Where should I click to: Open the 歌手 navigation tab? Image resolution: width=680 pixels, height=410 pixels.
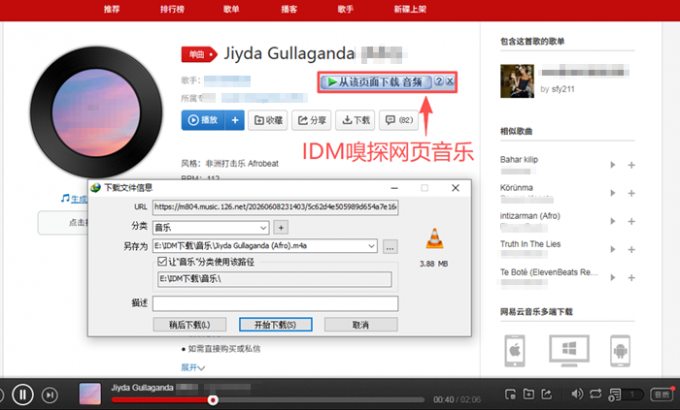(x=346, y=9)
